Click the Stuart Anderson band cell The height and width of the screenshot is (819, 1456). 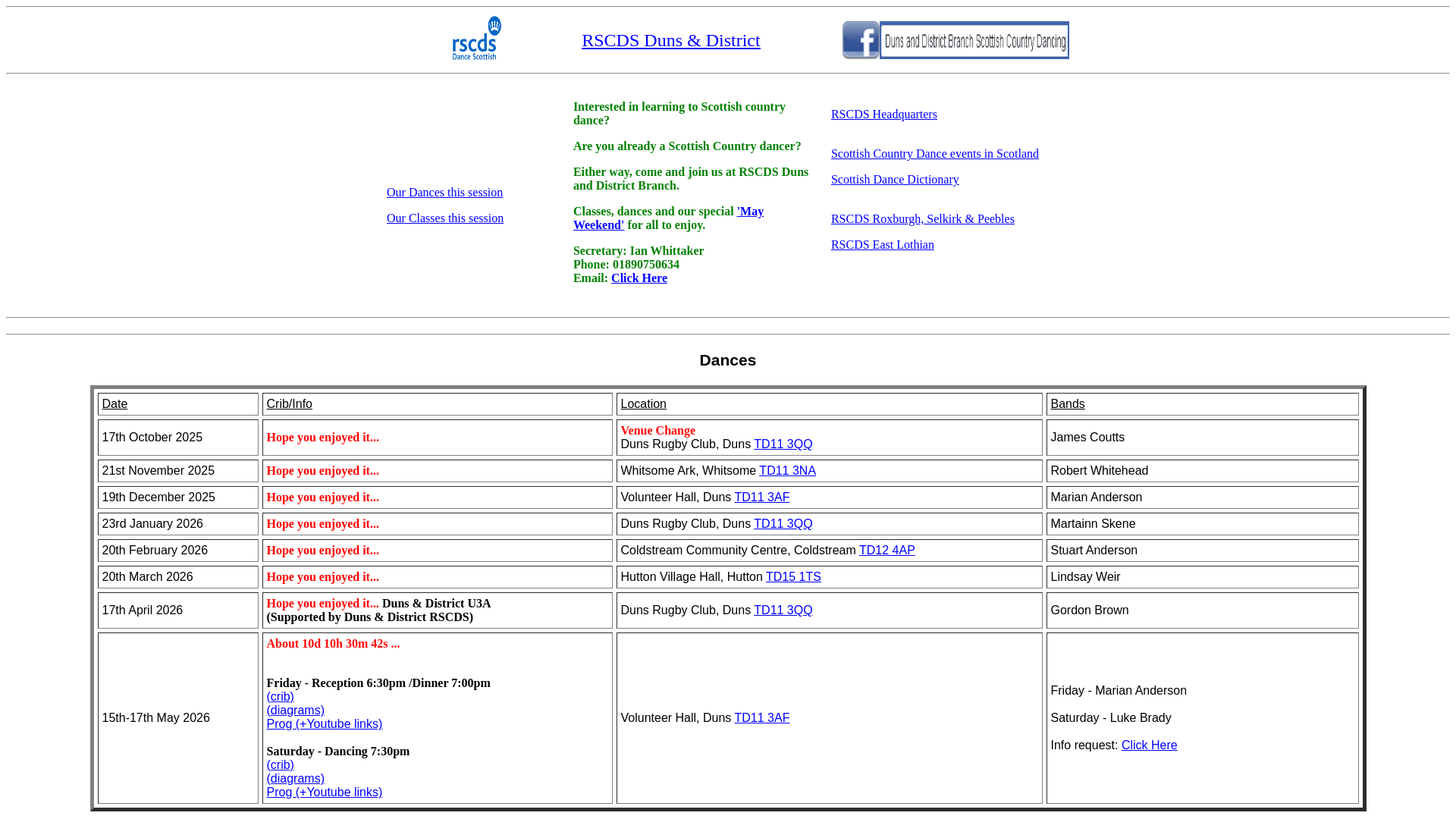click(1203, 551)
